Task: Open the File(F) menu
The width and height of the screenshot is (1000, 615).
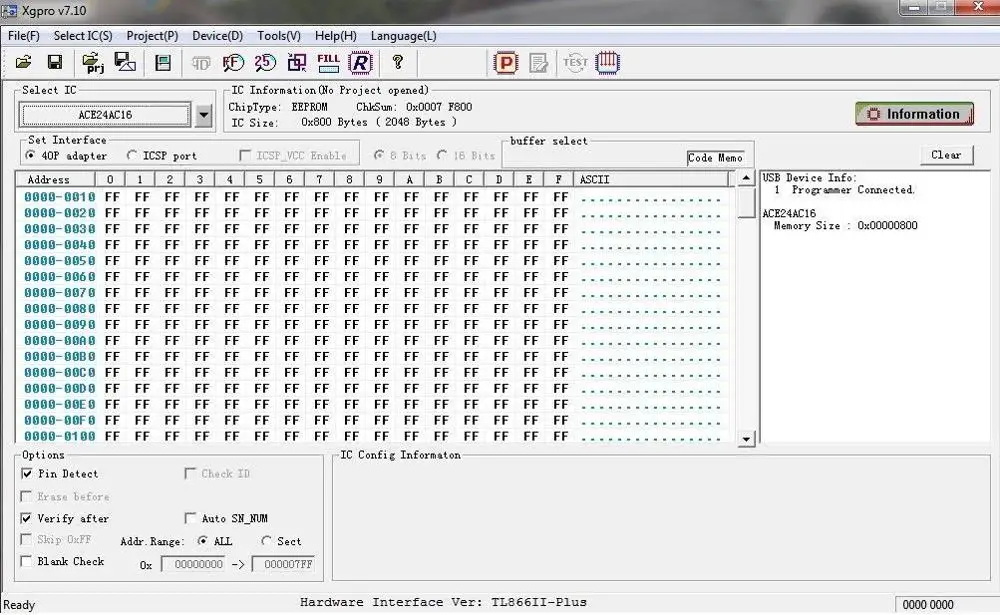Action: (x=24, y=36)
